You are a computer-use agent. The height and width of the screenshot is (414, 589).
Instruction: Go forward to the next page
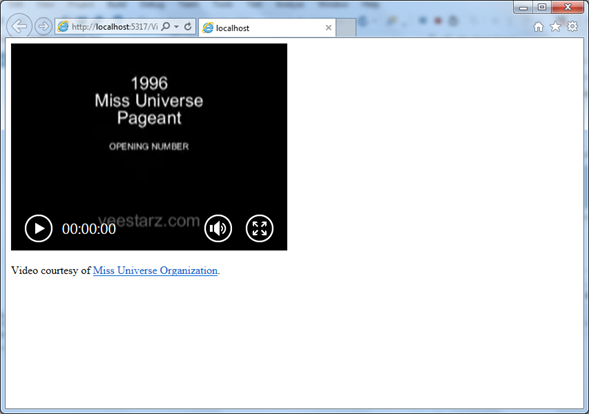click(43, 26)
